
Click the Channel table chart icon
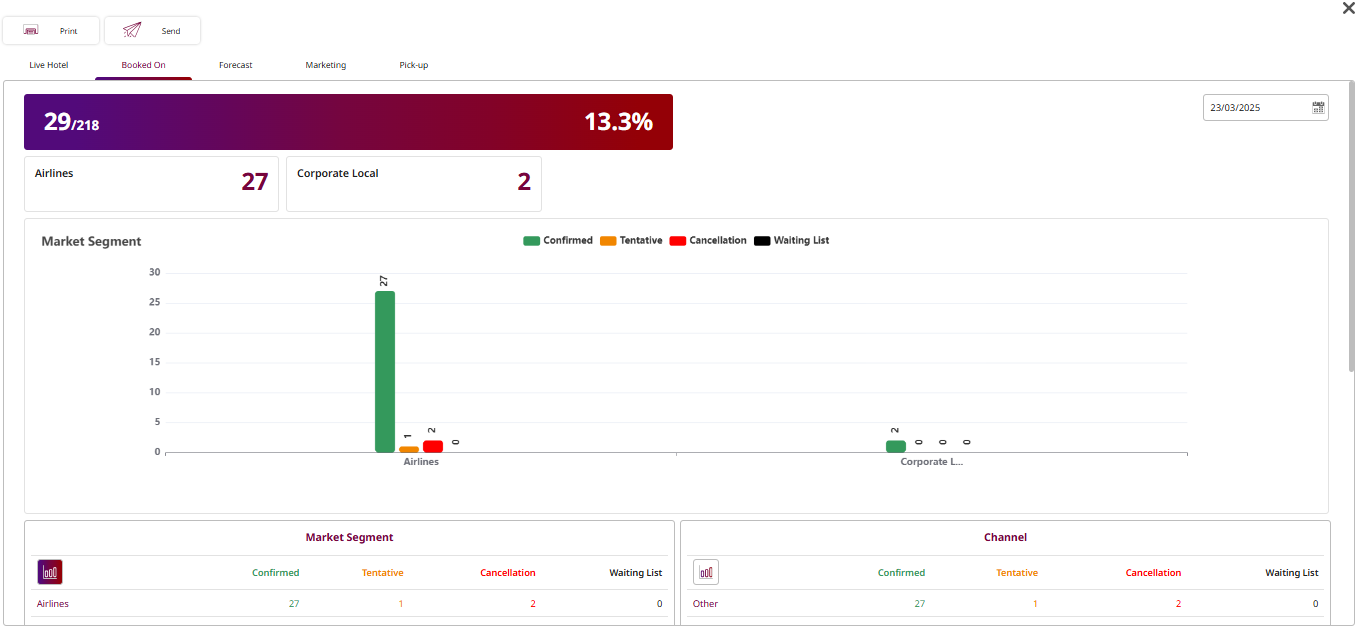[x=706, y=572]
